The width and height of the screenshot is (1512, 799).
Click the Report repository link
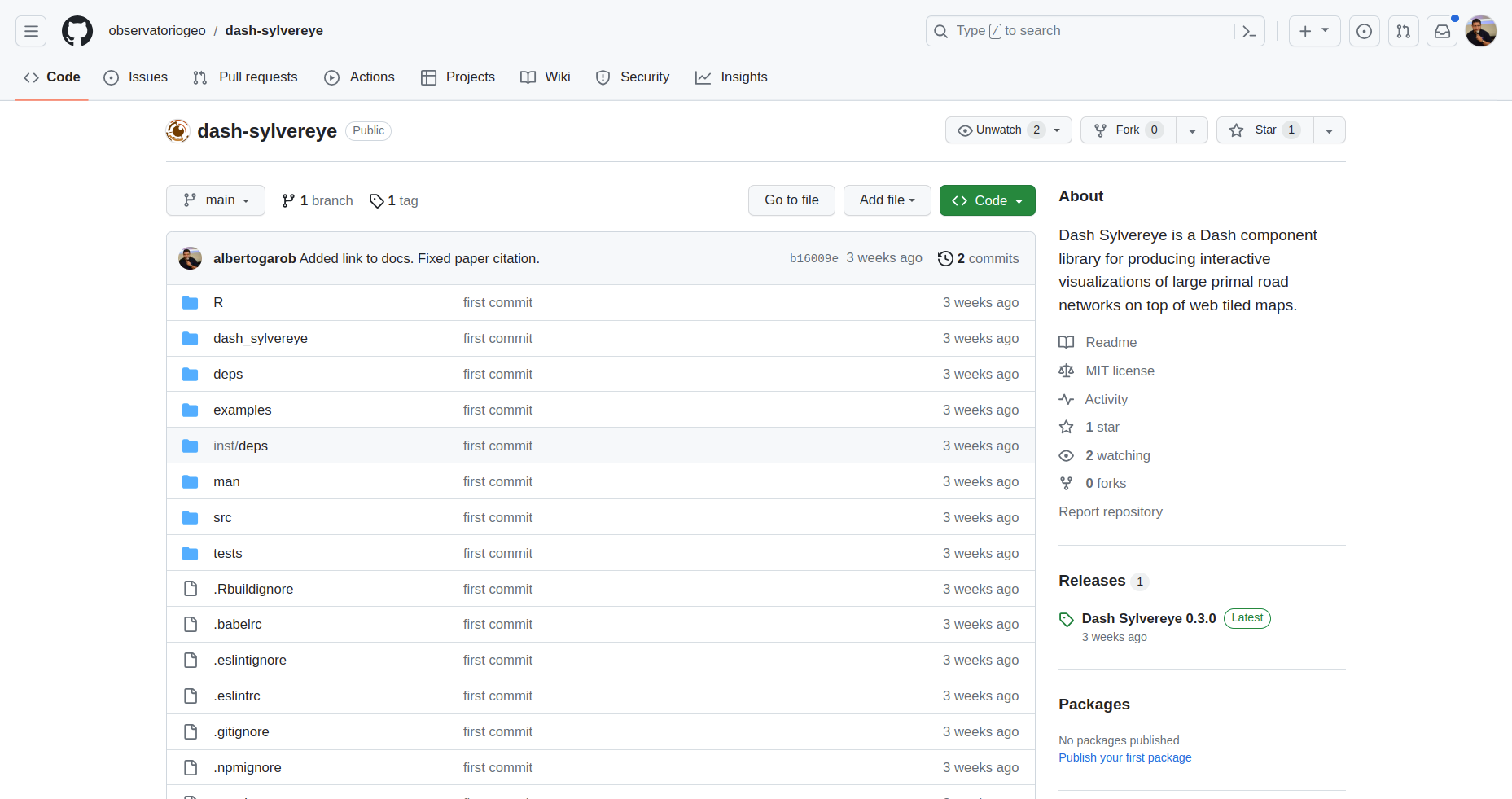(1111, 511)
